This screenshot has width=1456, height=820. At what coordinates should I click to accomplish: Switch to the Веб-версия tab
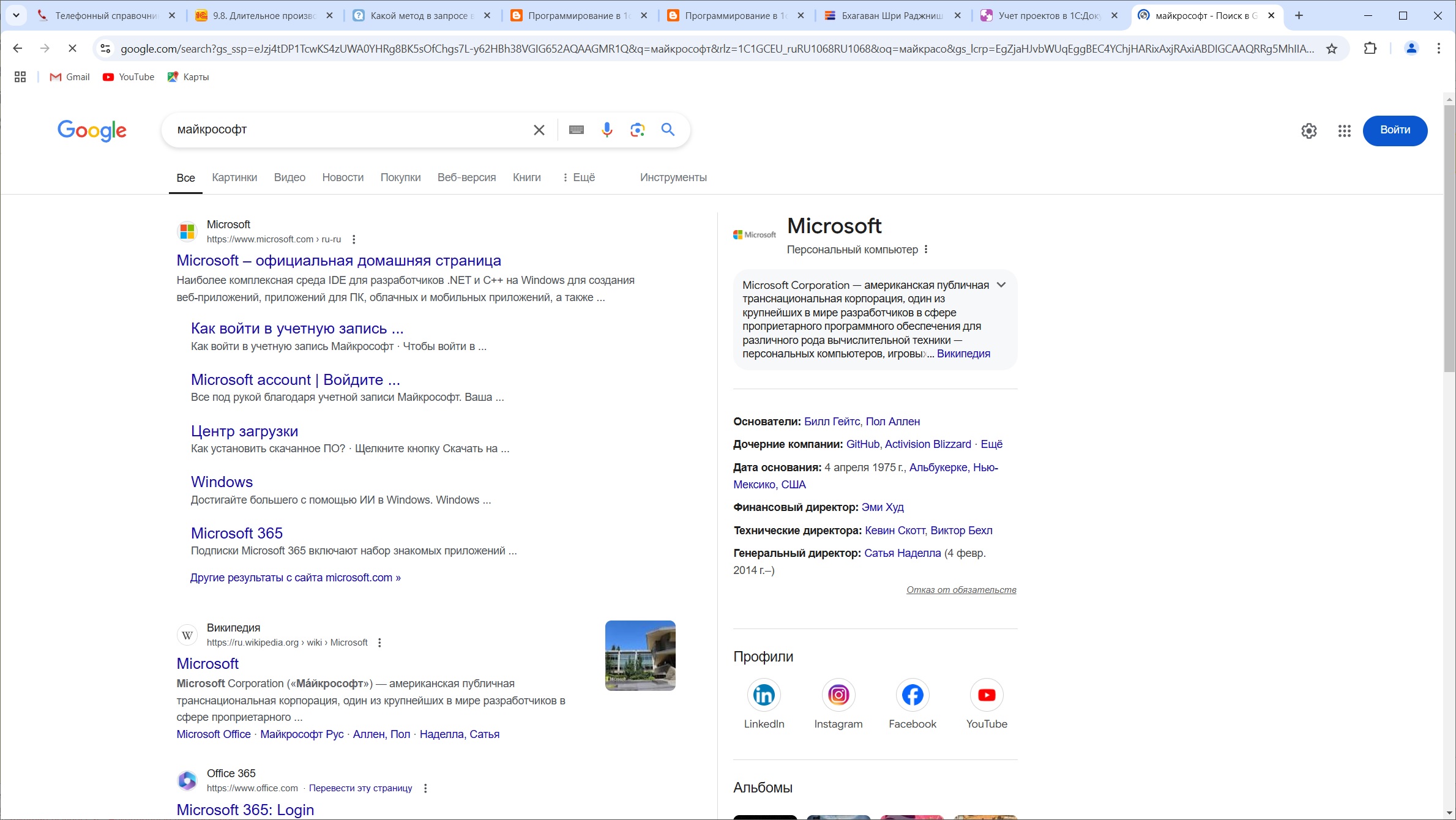(466, 177)
